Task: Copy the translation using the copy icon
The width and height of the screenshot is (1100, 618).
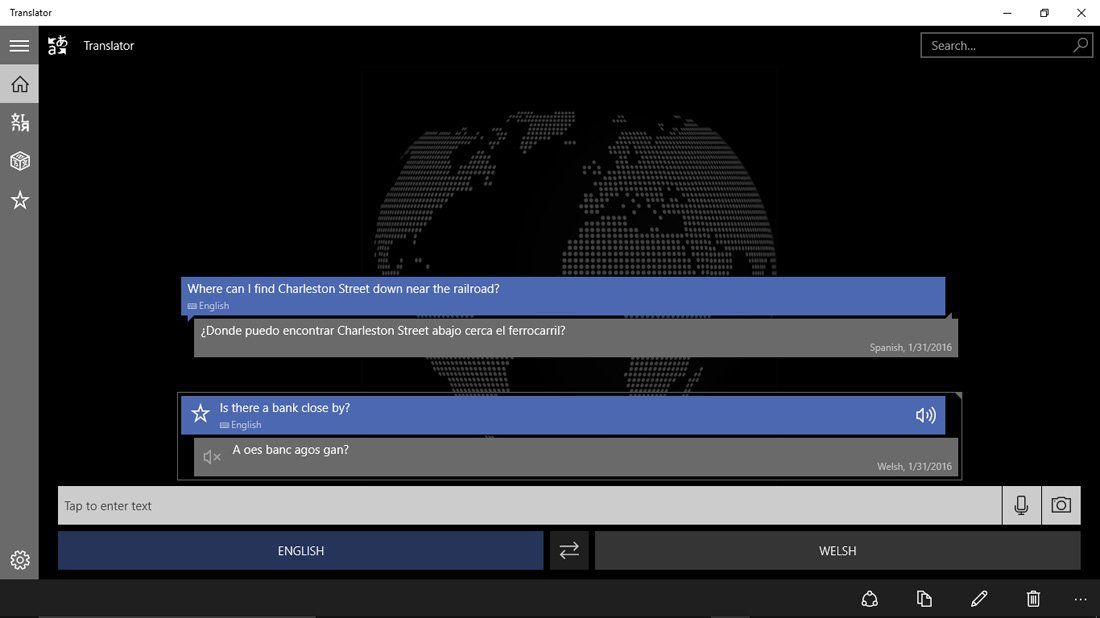Action: 924,598
